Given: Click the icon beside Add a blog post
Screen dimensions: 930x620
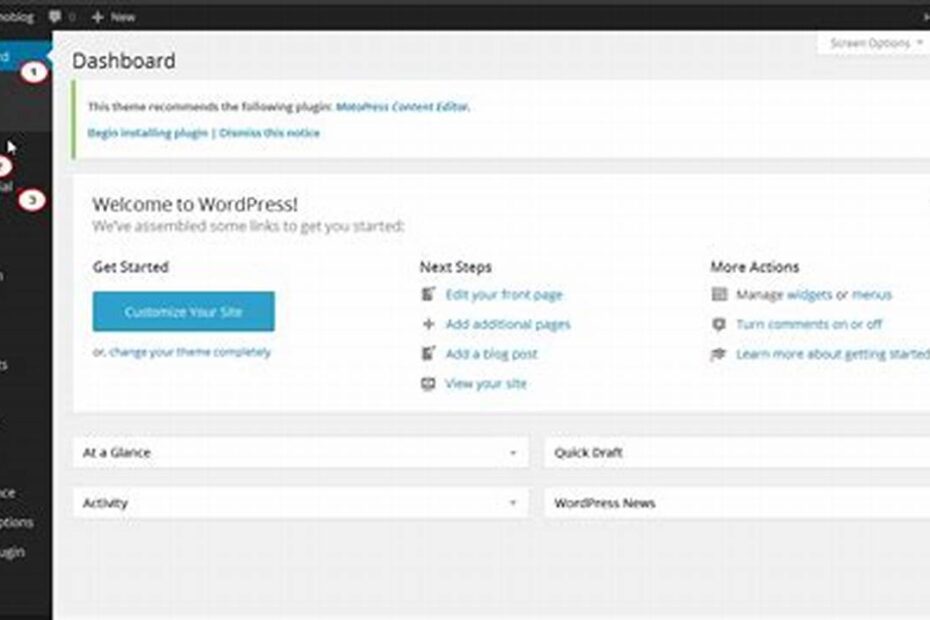Looking at the screenshot, I should (428, 354).
